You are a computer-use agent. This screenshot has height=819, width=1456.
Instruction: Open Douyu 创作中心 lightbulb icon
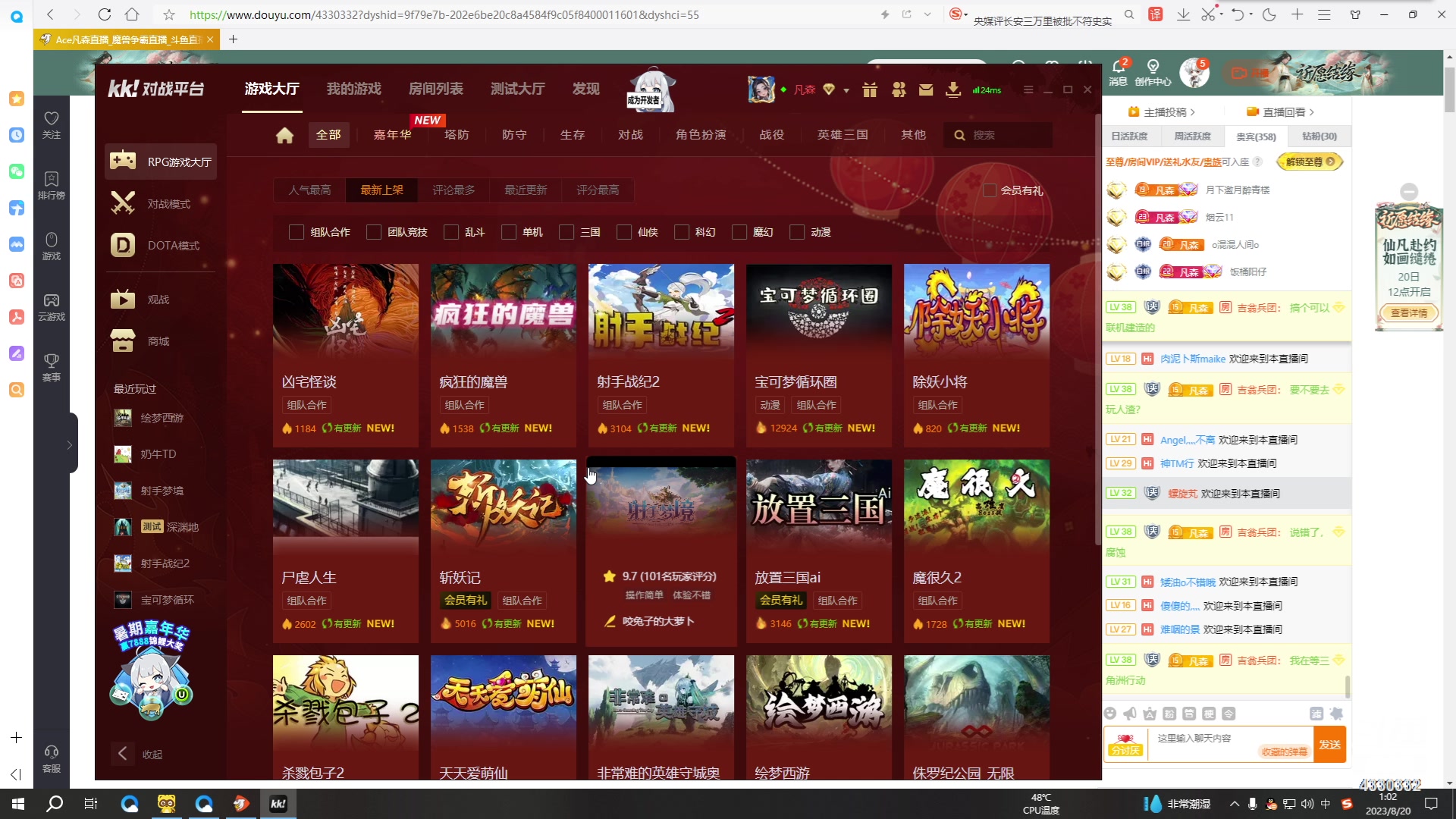(1153, 74)
